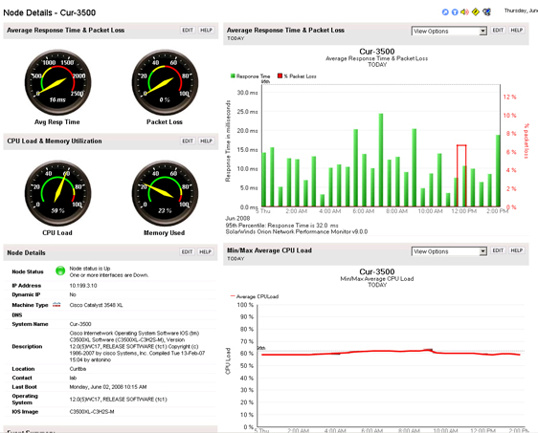Click HELP on Node Details panel

205,252
